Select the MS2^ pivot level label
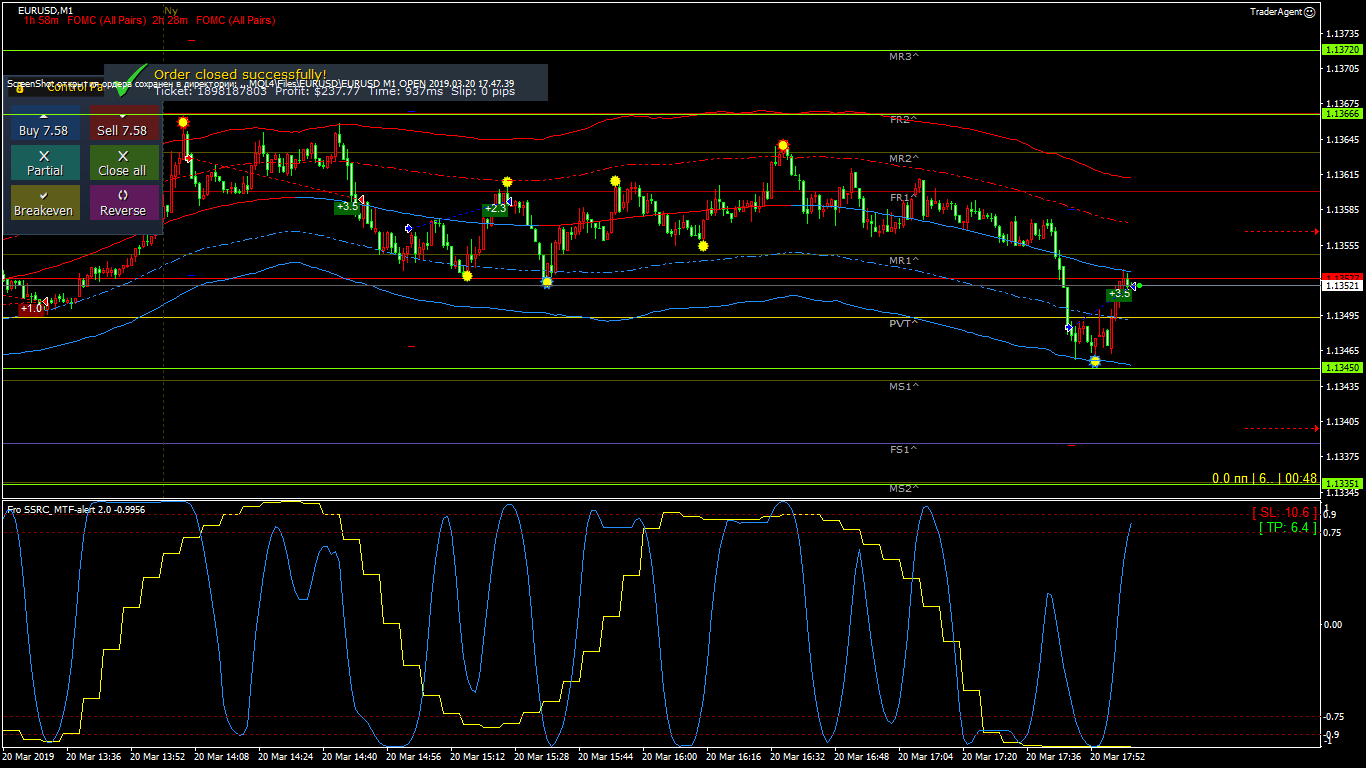 [904, 488]
